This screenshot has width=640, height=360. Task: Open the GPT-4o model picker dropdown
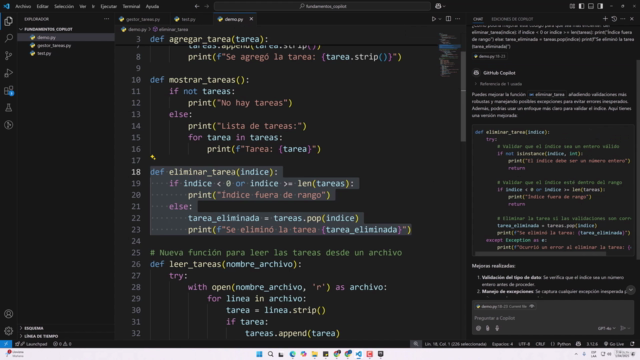pos(607,328)
